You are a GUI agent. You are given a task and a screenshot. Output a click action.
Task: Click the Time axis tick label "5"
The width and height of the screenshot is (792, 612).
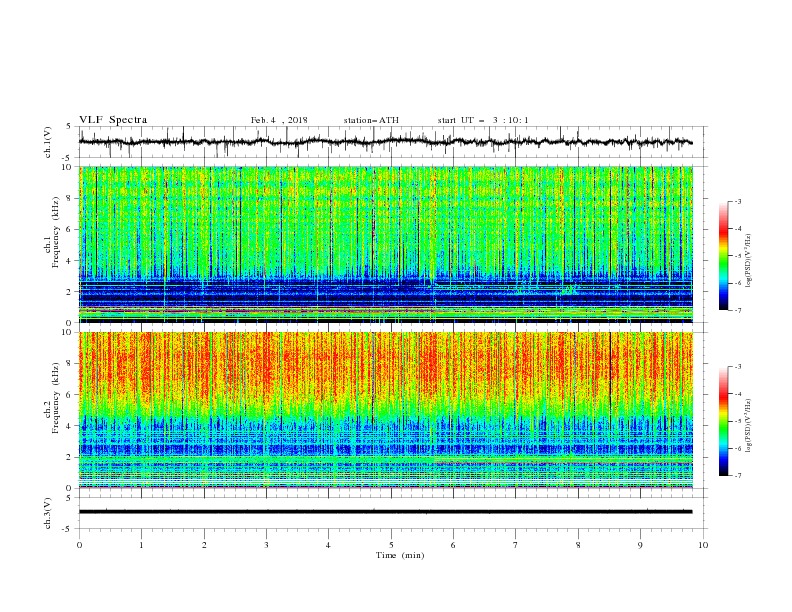[391, 545]
